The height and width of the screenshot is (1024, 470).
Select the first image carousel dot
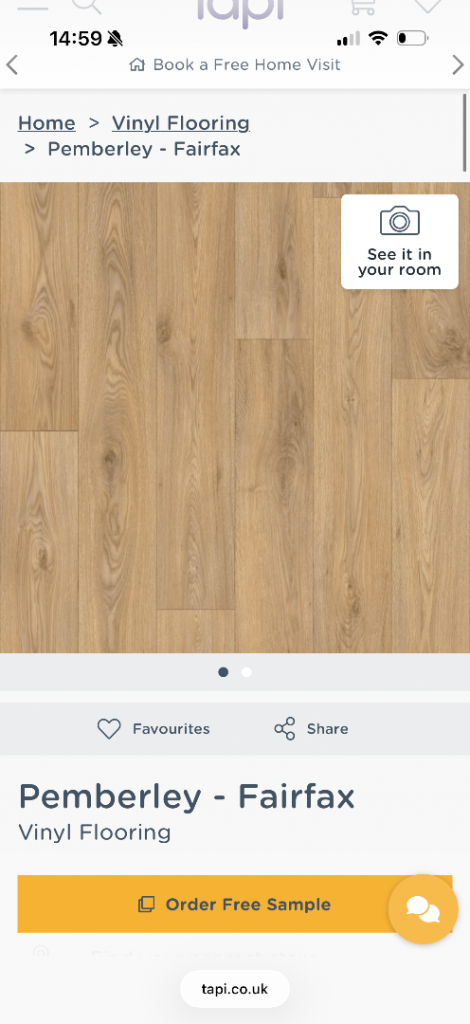click(x=223, y=672)
